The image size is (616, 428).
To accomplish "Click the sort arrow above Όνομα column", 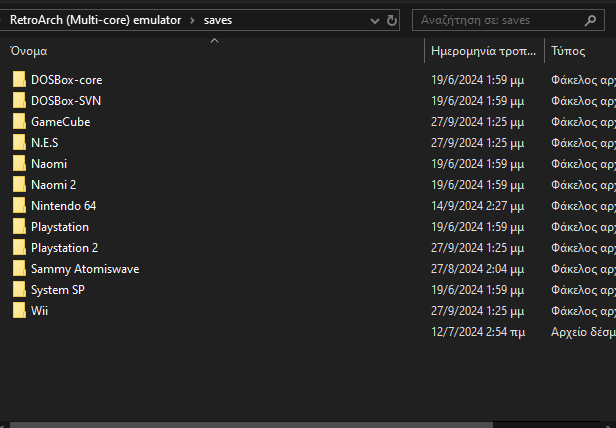I will point(214,40).
